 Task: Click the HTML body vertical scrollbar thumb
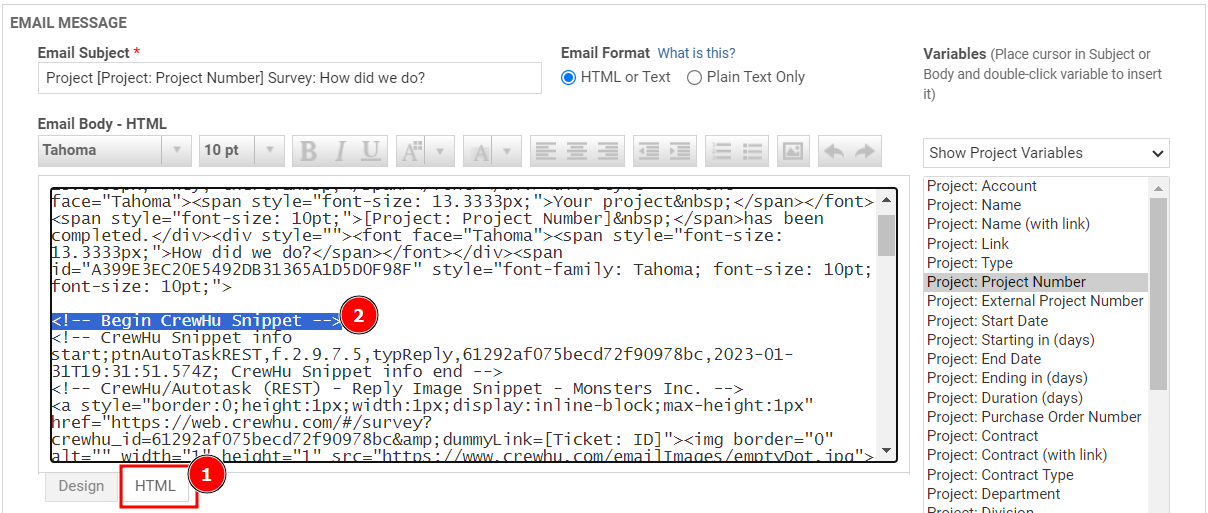pos(886,236)
